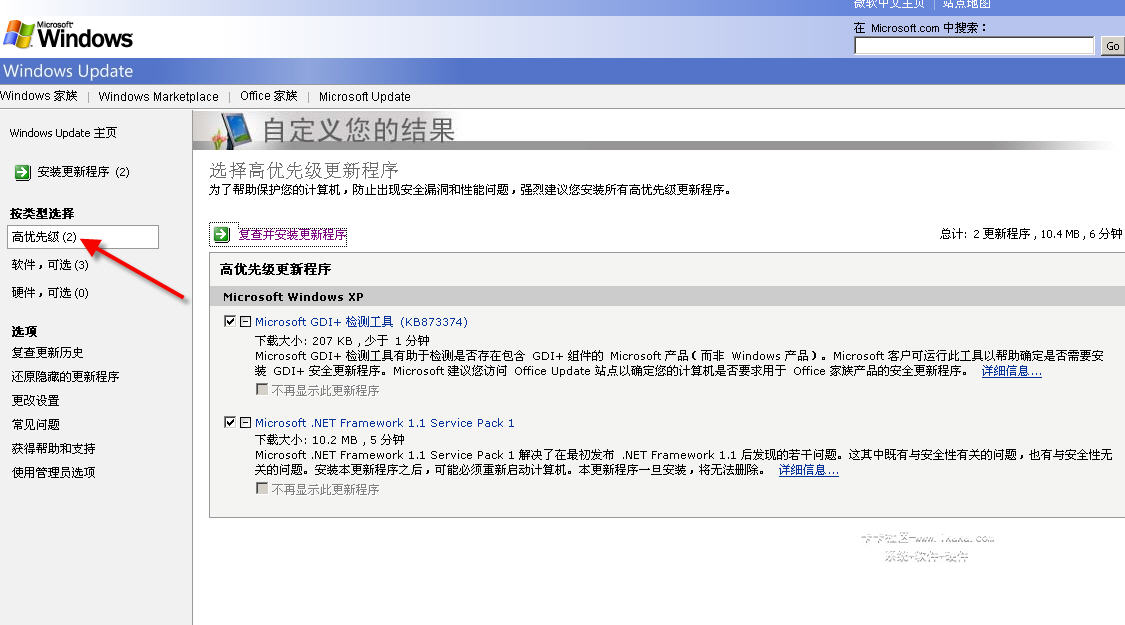Image resolution: width=1125 pixels, height=625 pixels.
Task: Open 更改设置
Action: (35, 400)
